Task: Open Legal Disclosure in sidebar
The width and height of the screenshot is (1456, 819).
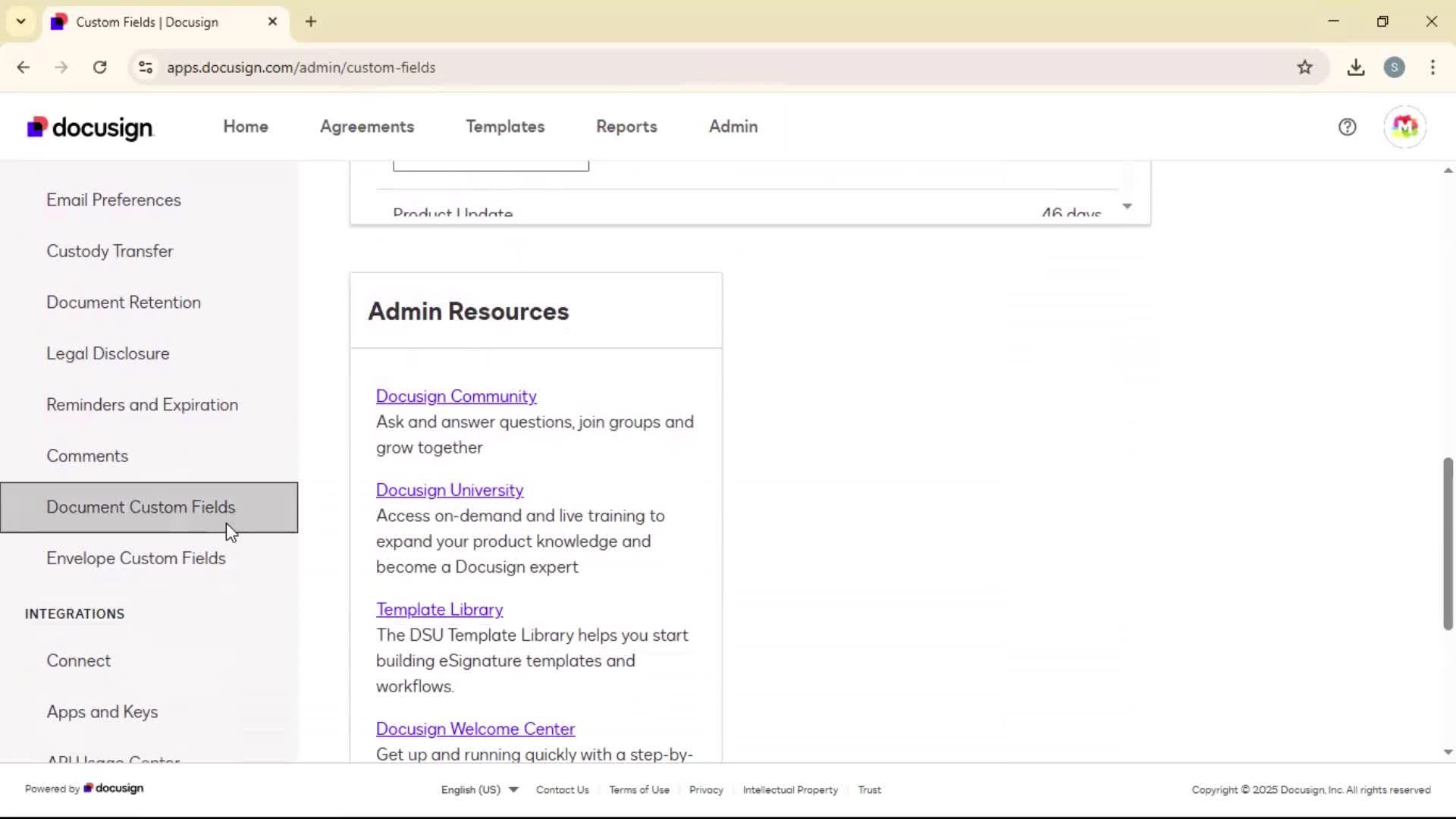Action: (149, 353)
